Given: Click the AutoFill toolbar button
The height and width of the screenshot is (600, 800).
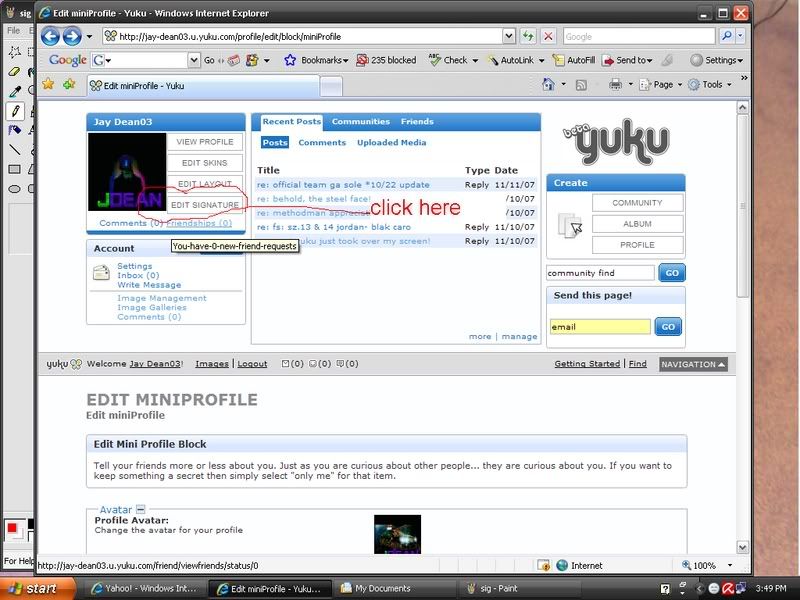Looking at the screenshot, I should 574,60.
